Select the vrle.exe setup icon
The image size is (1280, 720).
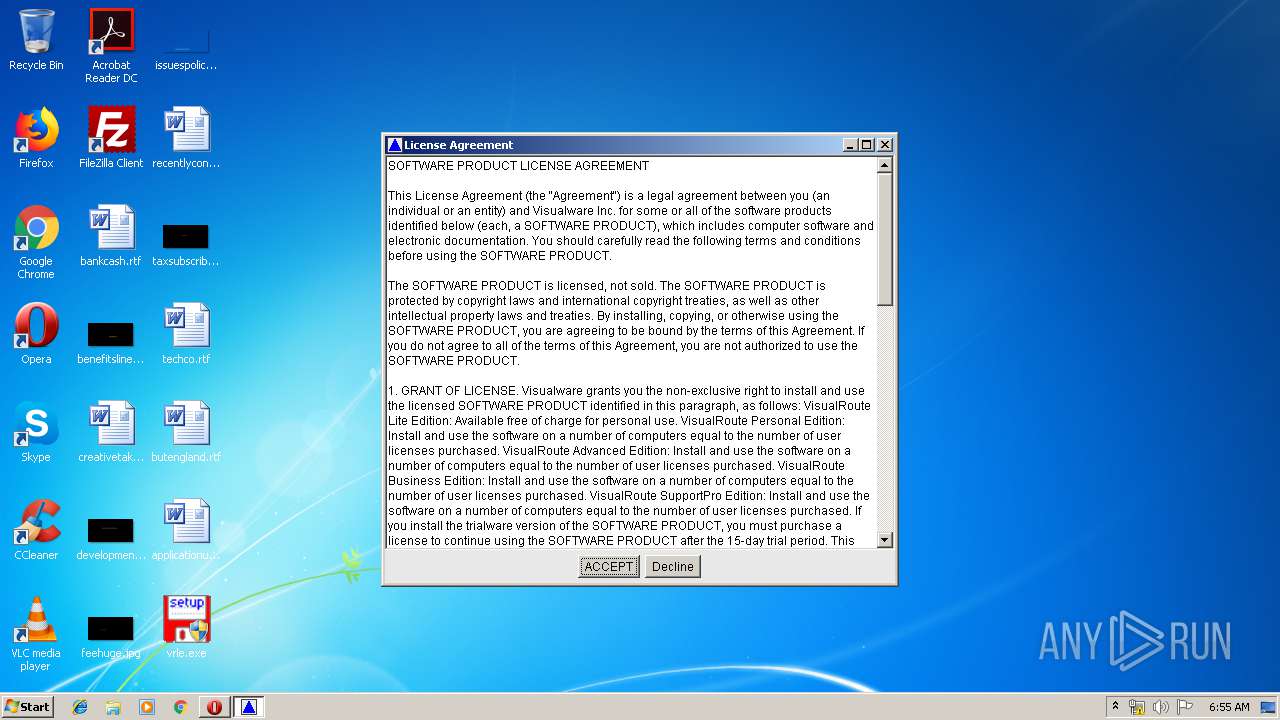pyautogui.click(x=186, y=628)
